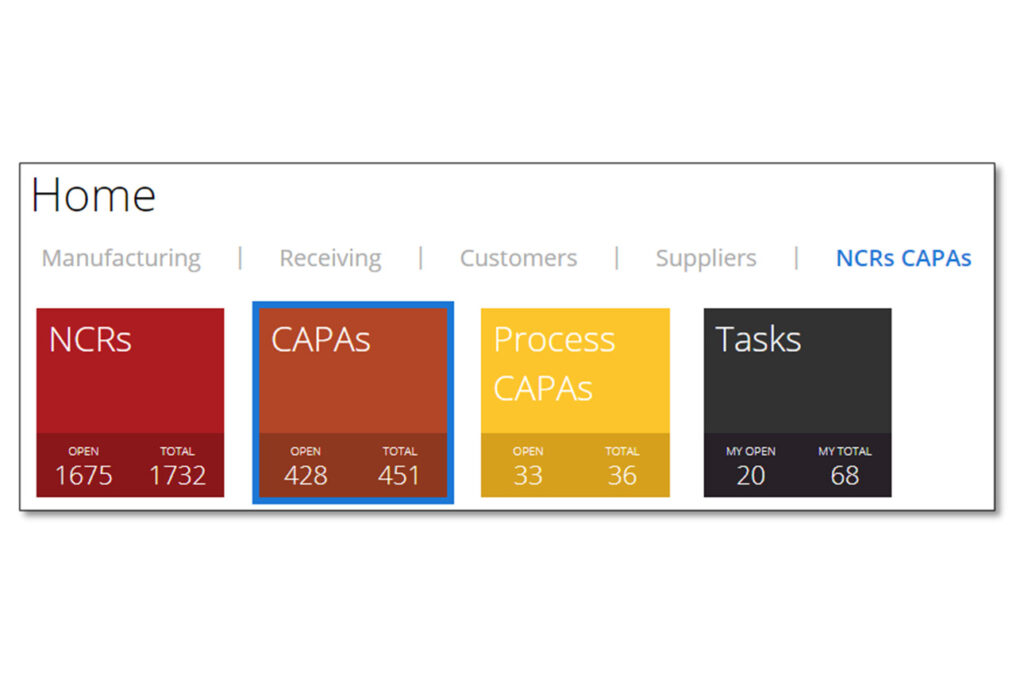
Task: Open the Receiving tab
Action: coord(330,258)
